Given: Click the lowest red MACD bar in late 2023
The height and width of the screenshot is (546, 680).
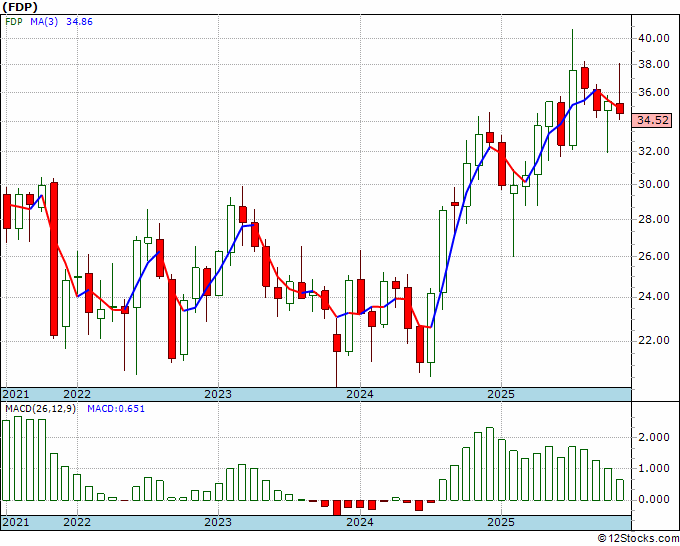Looking at the screenshot, I should tap(337, 508).
